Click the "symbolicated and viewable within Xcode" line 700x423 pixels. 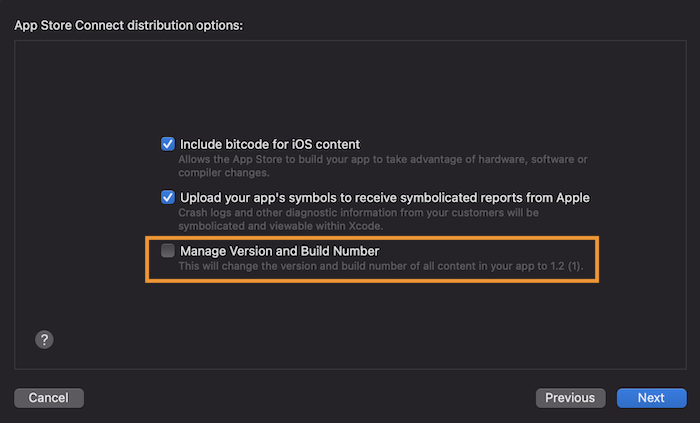[288, 227]
